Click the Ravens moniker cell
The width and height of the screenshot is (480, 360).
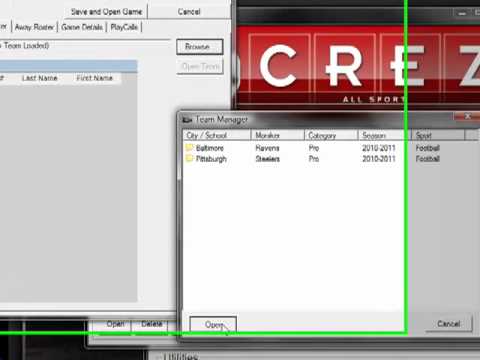pos(267,148)
